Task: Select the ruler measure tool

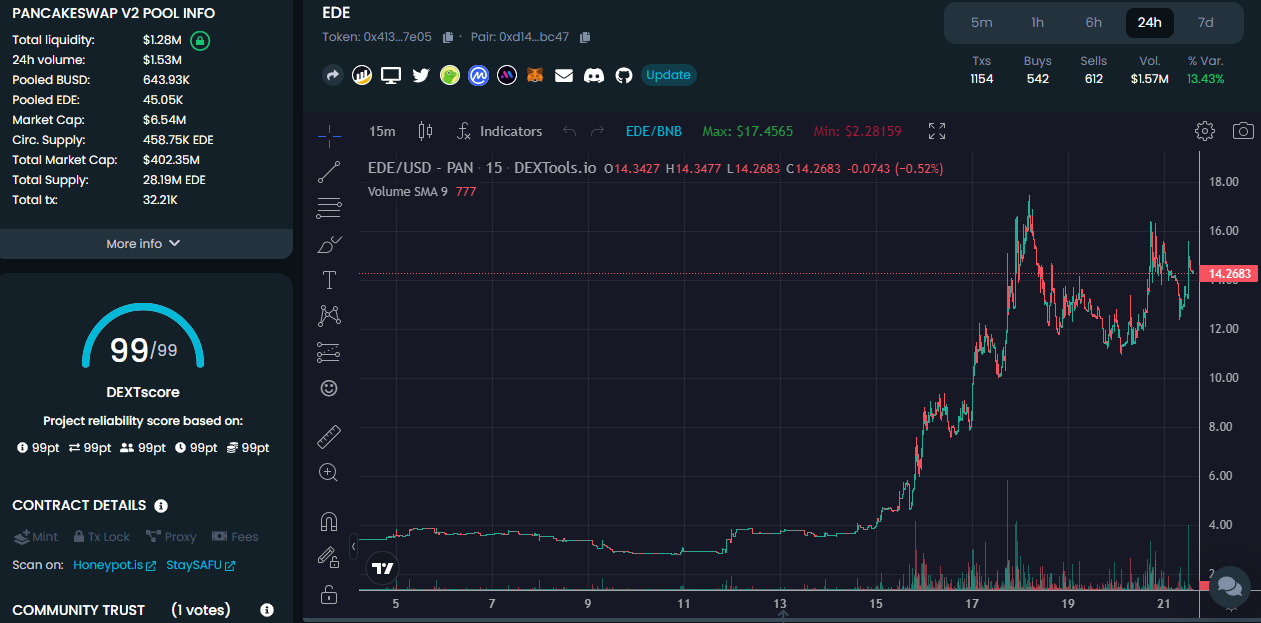Action: [329, 437]
